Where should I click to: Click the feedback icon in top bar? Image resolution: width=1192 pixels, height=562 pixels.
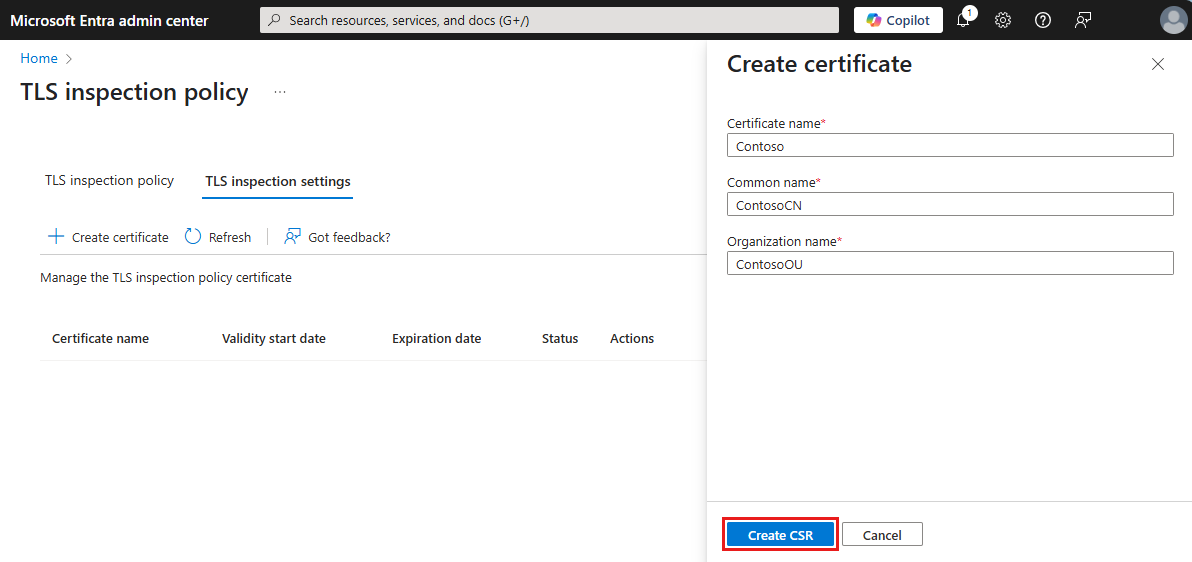[x=1083, y=20]
